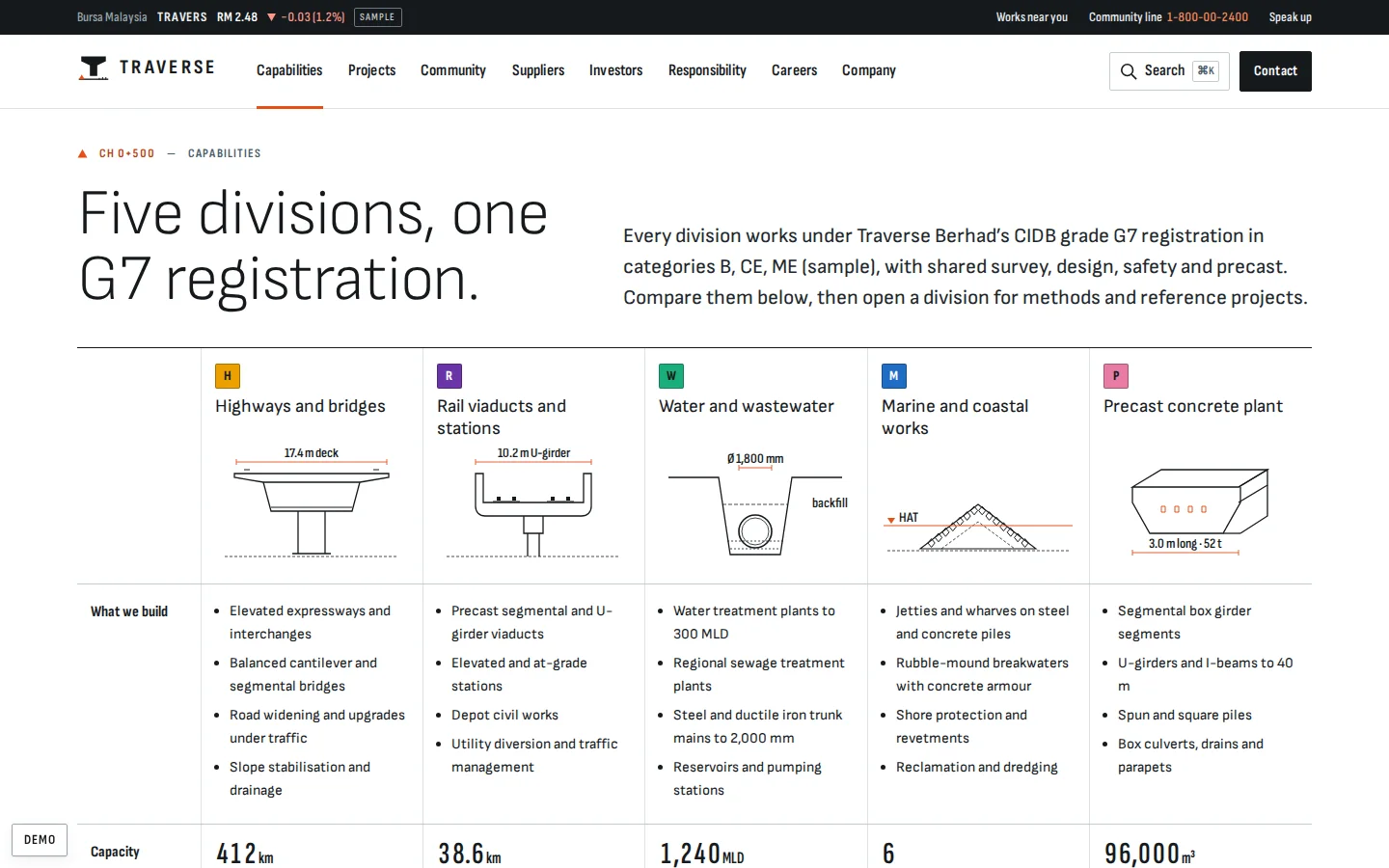Select Precast concrete plant heading

(1193, 406)
